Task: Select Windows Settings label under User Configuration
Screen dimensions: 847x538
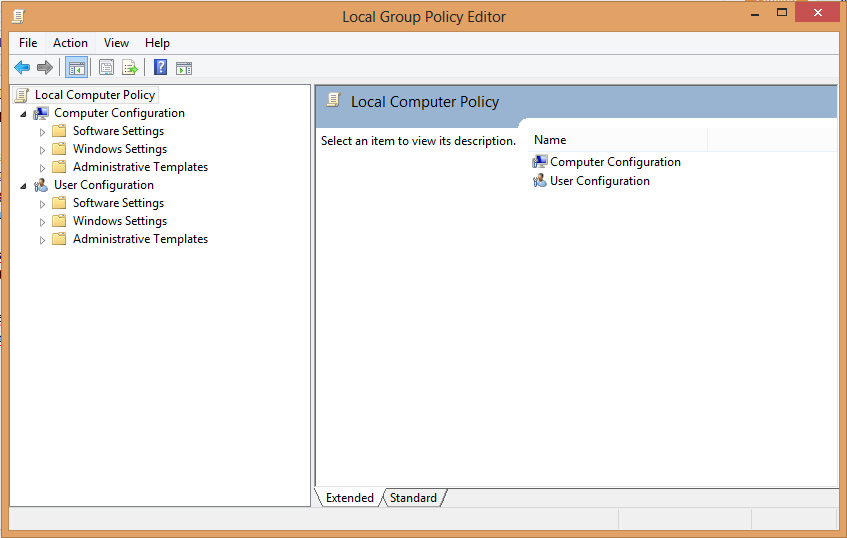Action: tap(120, 220)
